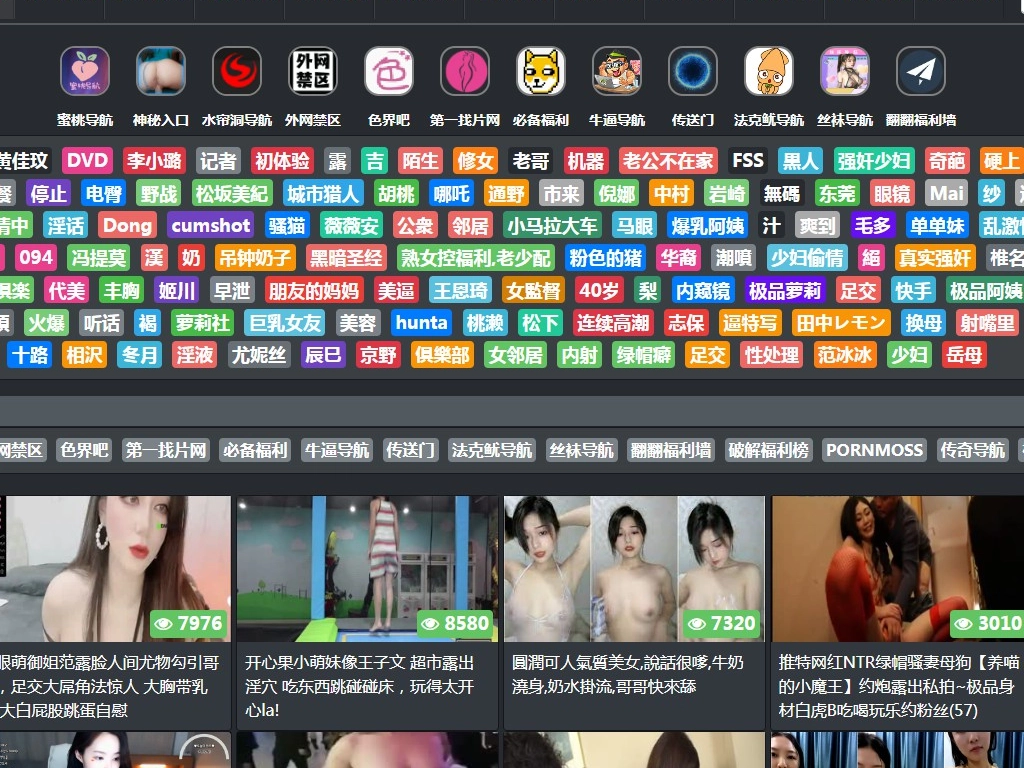Click the 水帘洞导航 red swirl icon
The height and width of the screenshot is (768, 1024).
coord(237,72)
